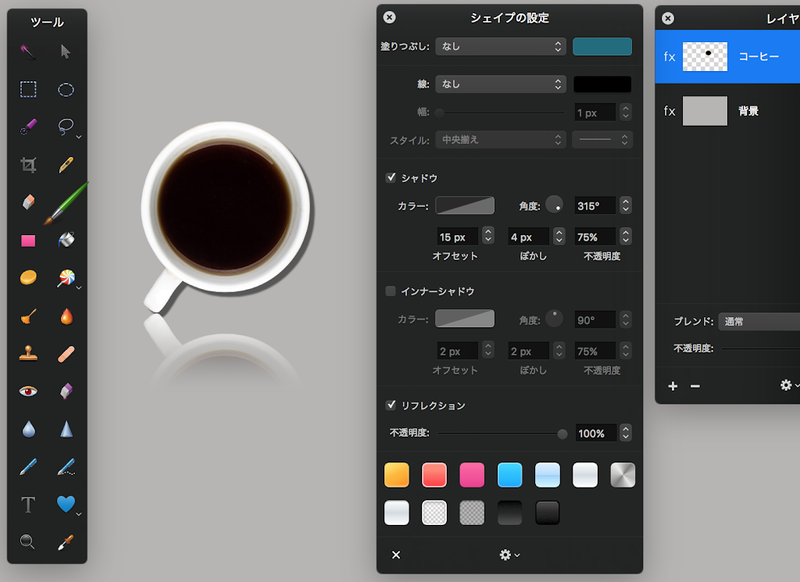Toggle the リフレクション checkbox
Screen dimensions: 800x582
(391, 406)
